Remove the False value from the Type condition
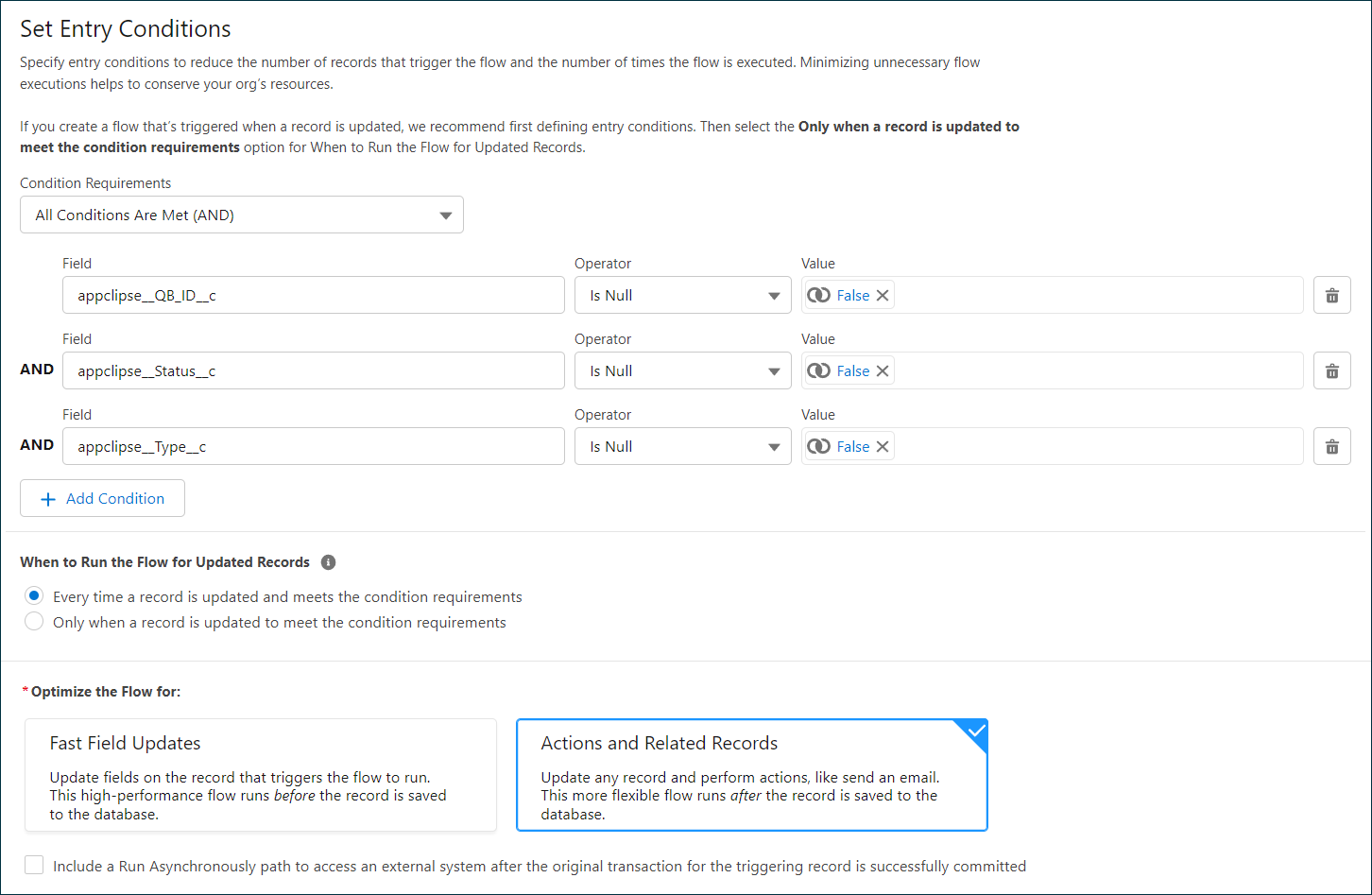This screenshot has width=1372, height=895. point(882,445)
